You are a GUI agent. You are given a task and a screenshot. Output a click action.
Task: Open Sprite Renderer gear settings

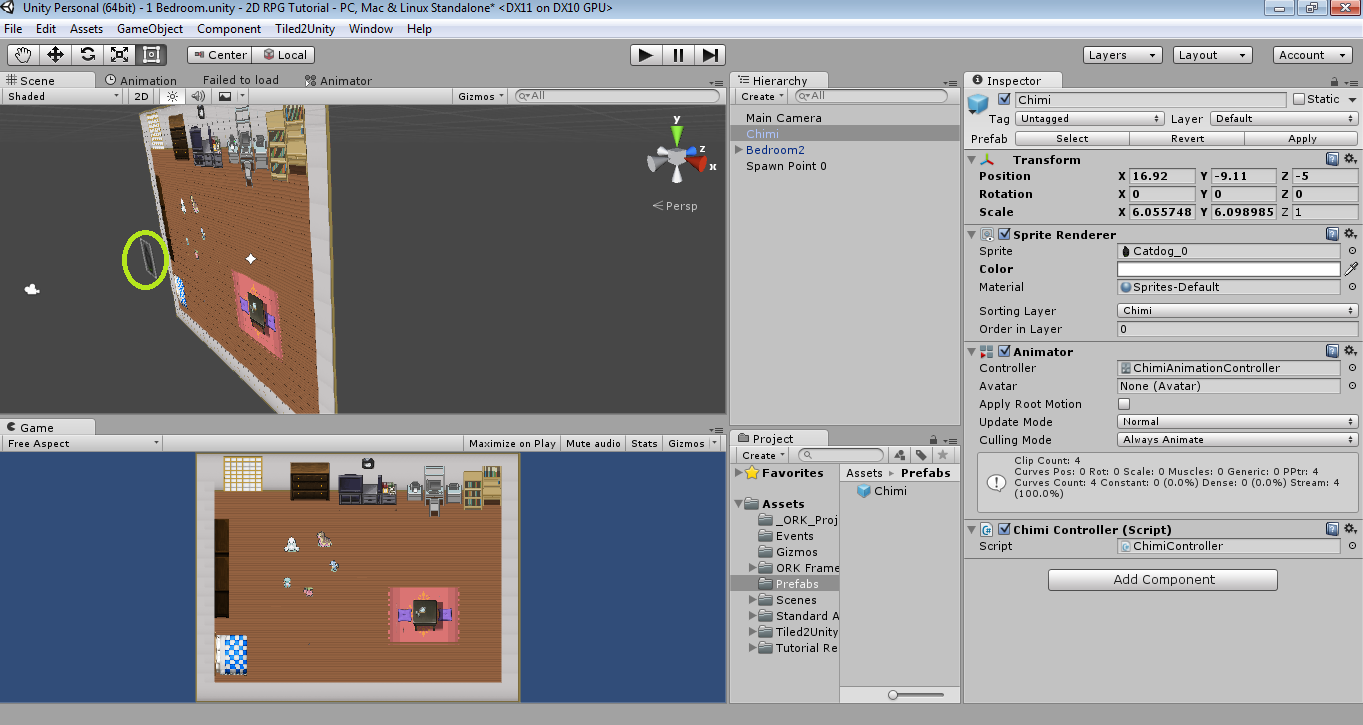[1350, 234]
